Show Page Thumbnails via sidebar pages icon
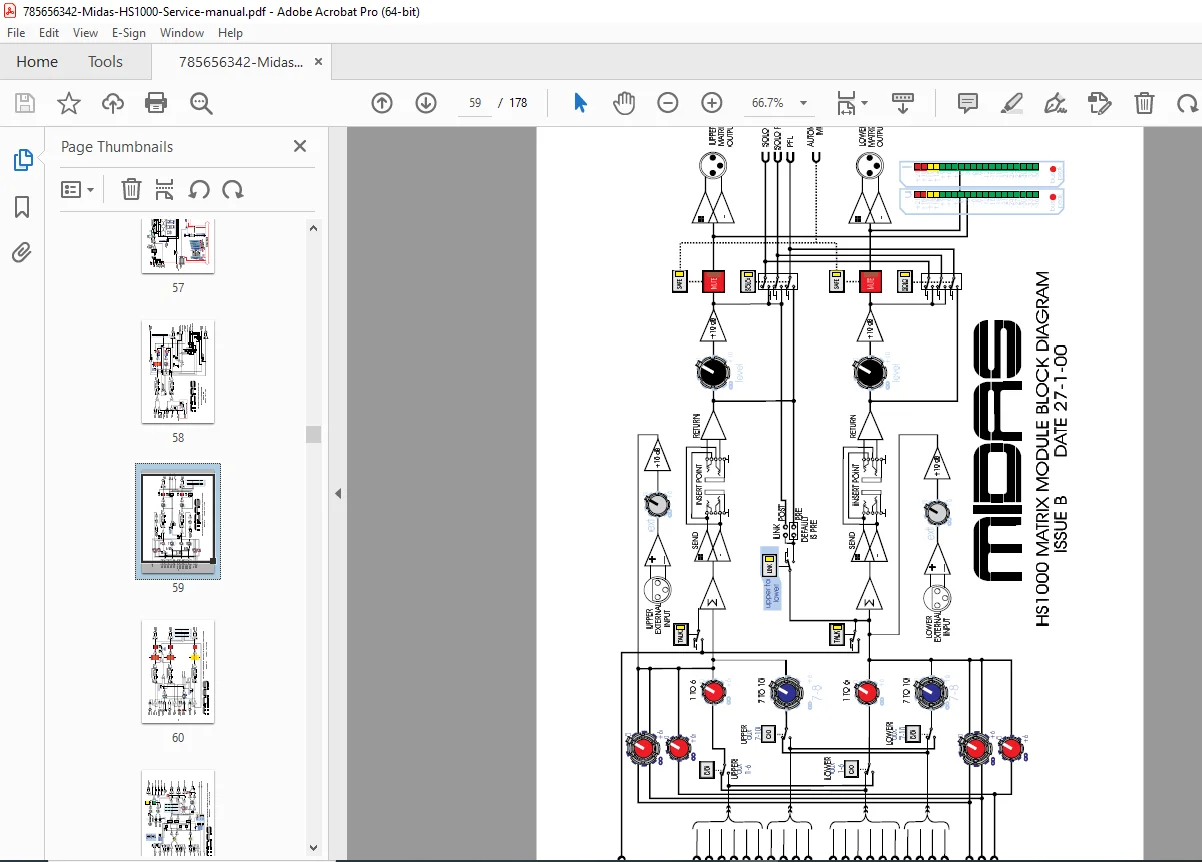This screenshot has height=862, width=1202. (22, 160)
